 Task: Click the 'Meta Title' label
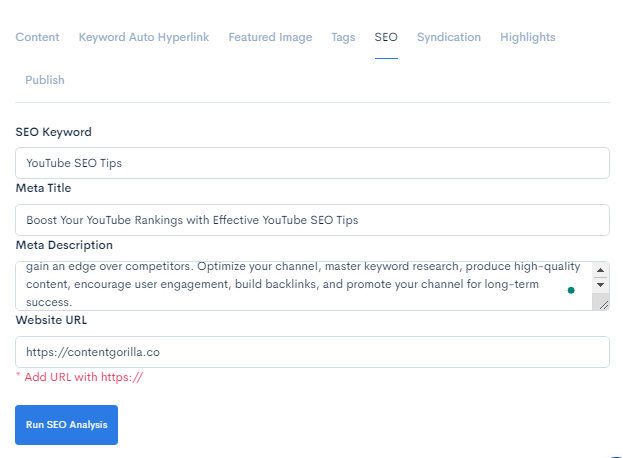[43, 188]
